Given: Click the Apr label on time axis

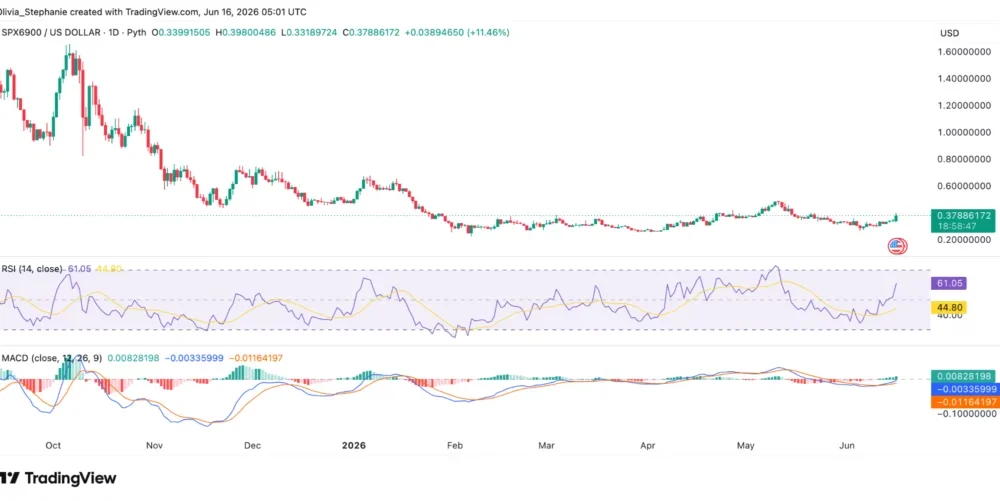Looking at the screenshot, I should (x=648, y=446).
